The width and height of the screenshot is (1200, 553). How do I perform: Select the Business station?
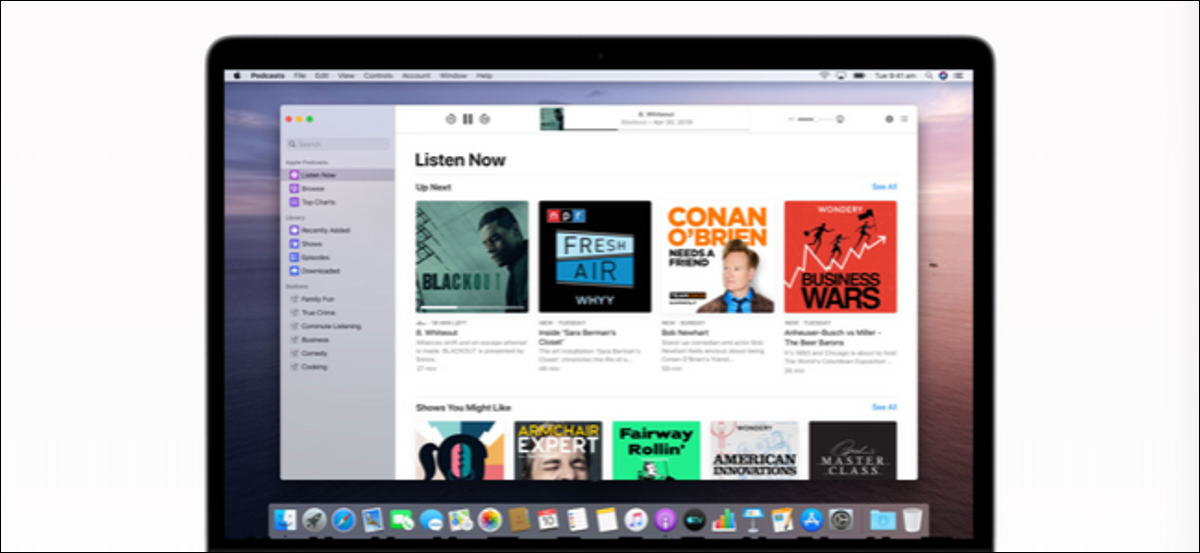coord(338,340)
